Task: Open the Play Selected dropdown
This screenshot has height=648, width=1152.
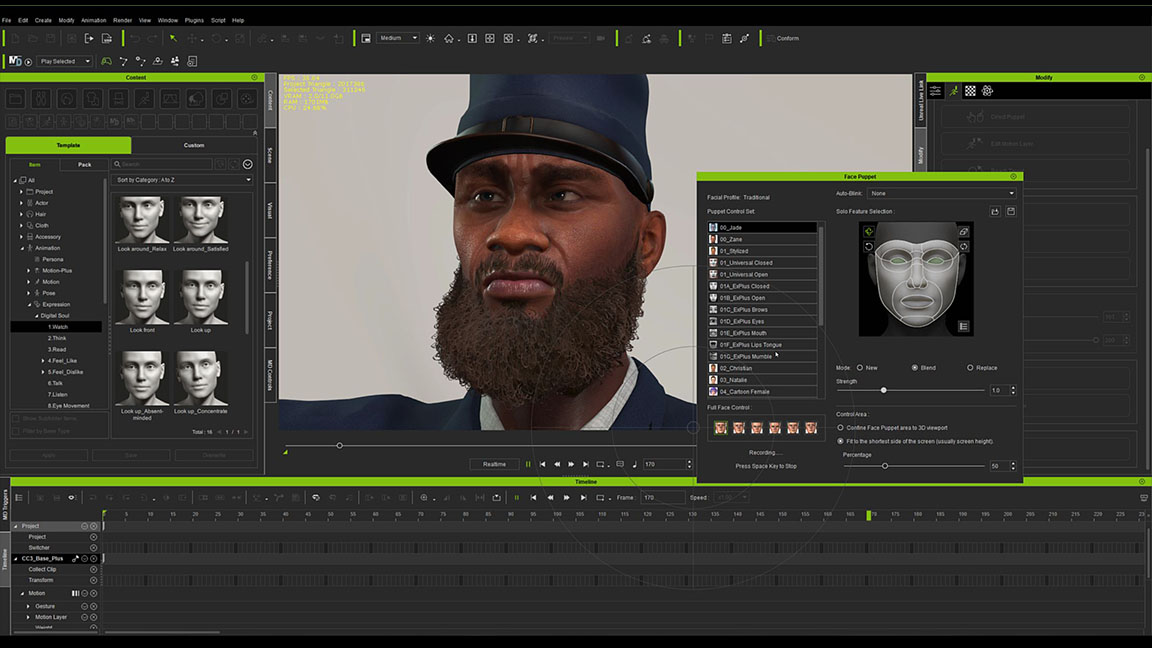Action: click(x=65, y=62)
